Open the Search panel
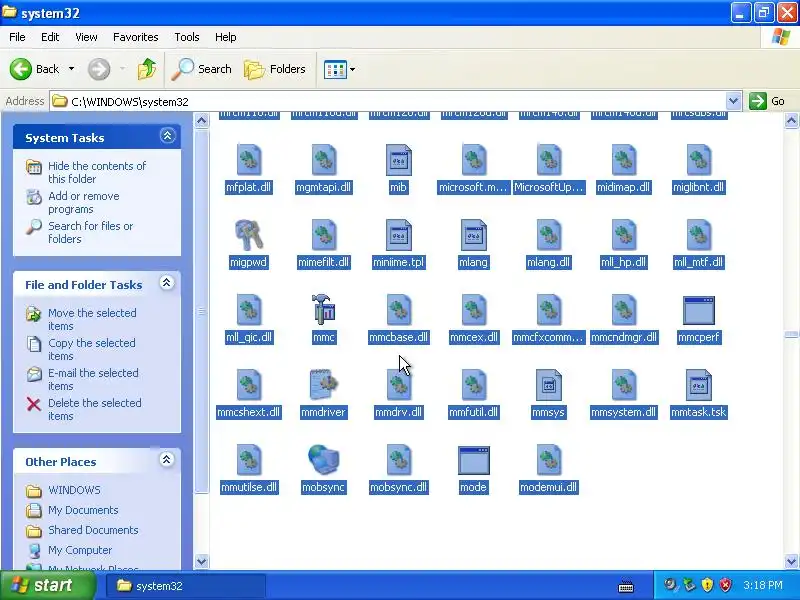The height and width of the screenshot is (600, 800). (202, 69)
